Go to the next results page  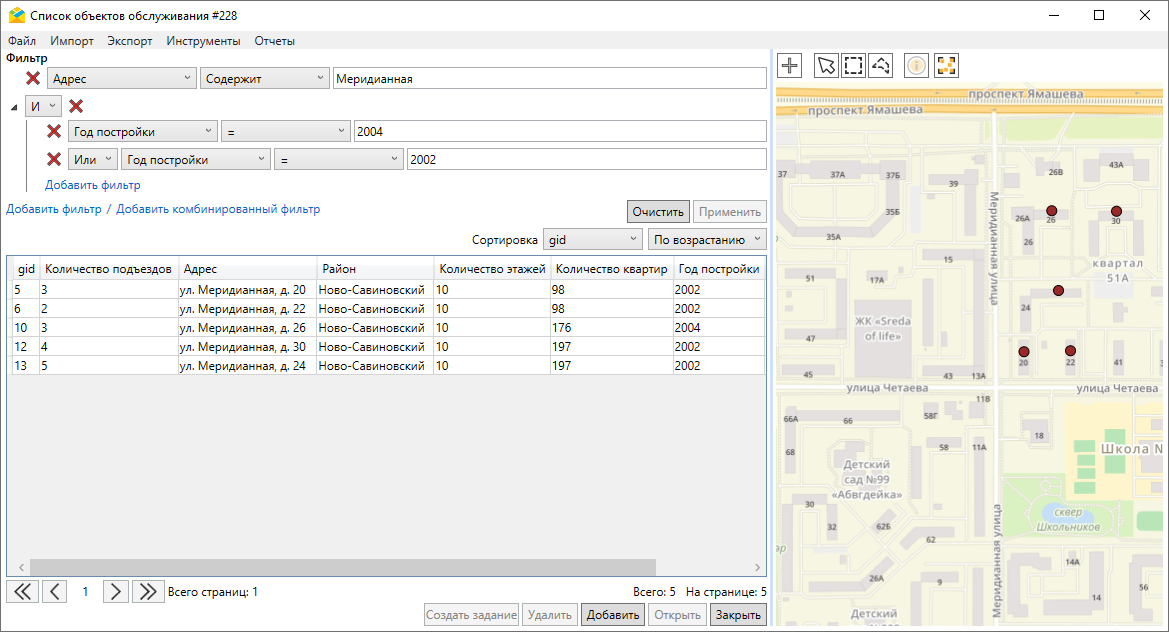pos(116,591)
